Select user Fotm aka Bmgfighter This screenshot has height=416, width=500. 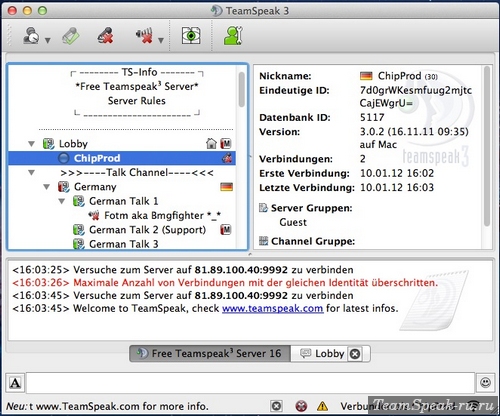[x=162, y=216]
